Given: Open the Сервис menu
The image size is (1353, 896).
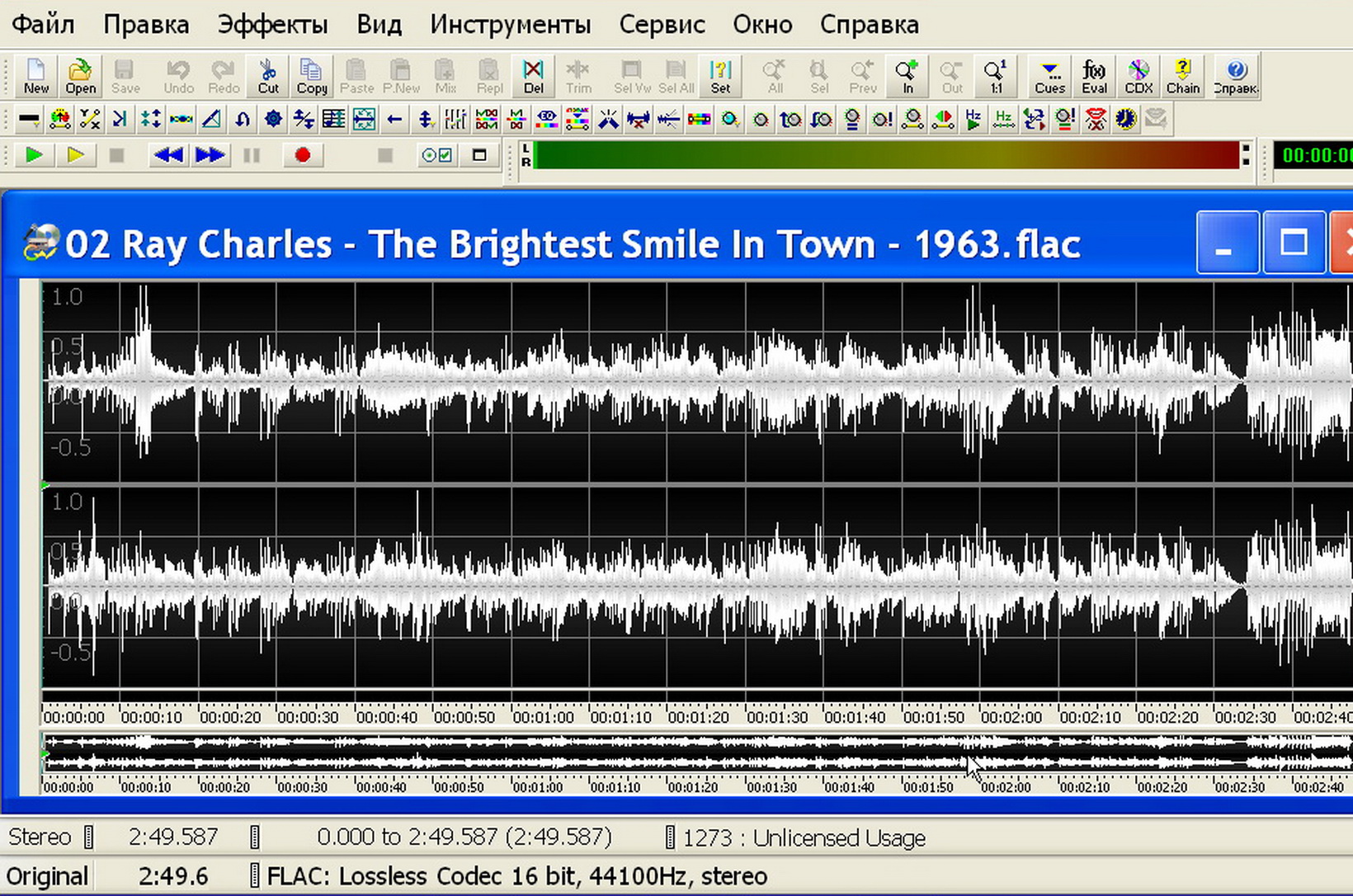Looking at the screenshot, I should coord(662,25).
